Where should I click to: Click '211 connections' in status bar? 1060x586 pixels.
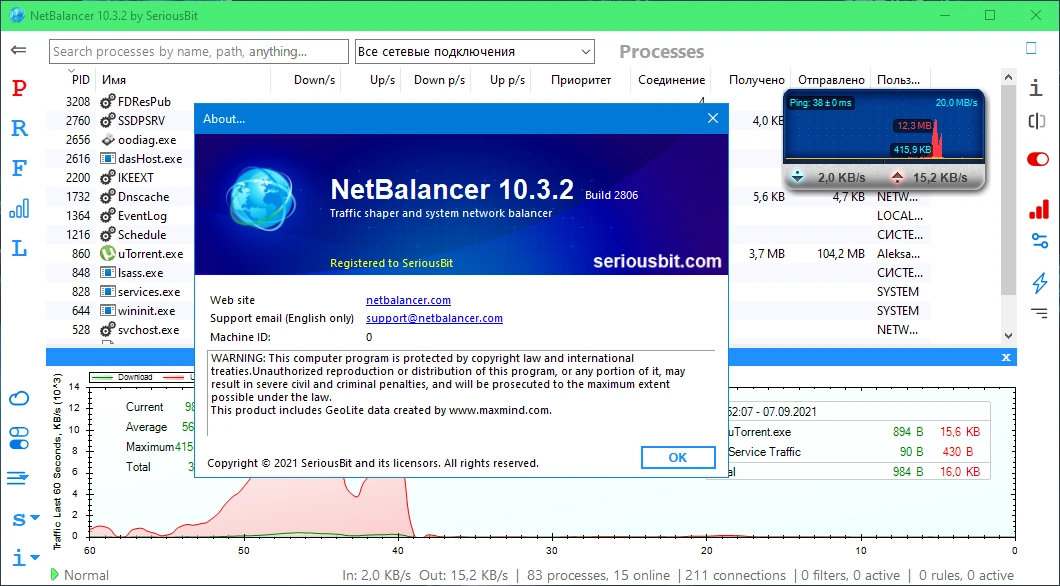(736, 575)
